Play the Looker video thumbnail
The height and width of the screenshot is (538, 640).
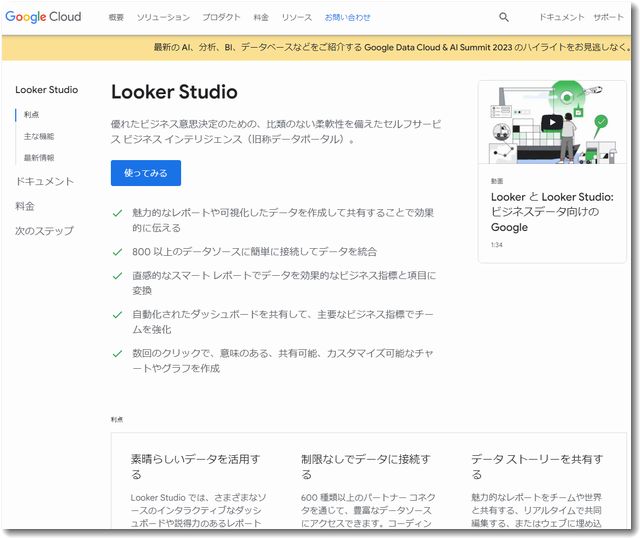coord(551,122)
